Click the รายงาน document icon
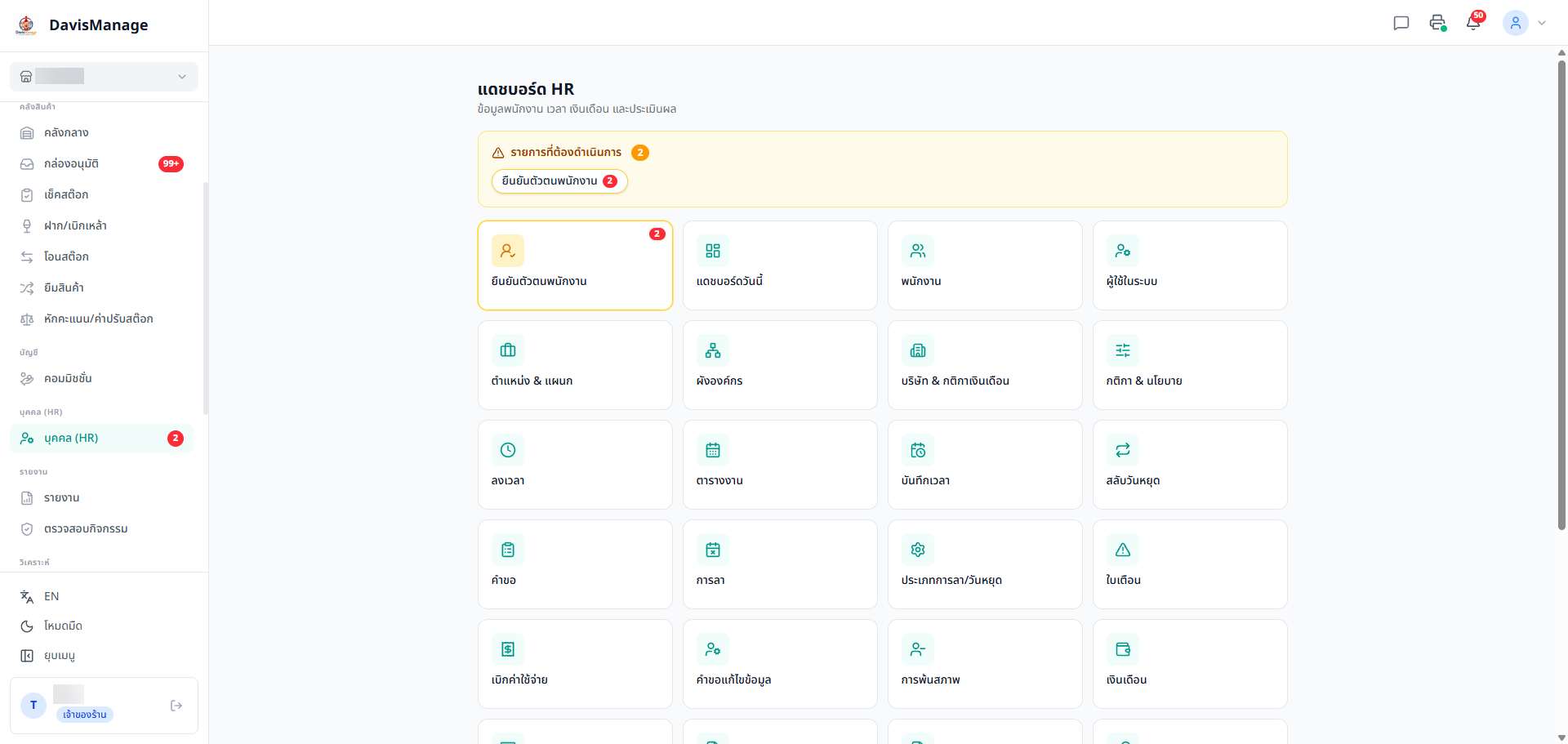The width and height of the screenshot is (1568, 744). (x=27, y=498)
